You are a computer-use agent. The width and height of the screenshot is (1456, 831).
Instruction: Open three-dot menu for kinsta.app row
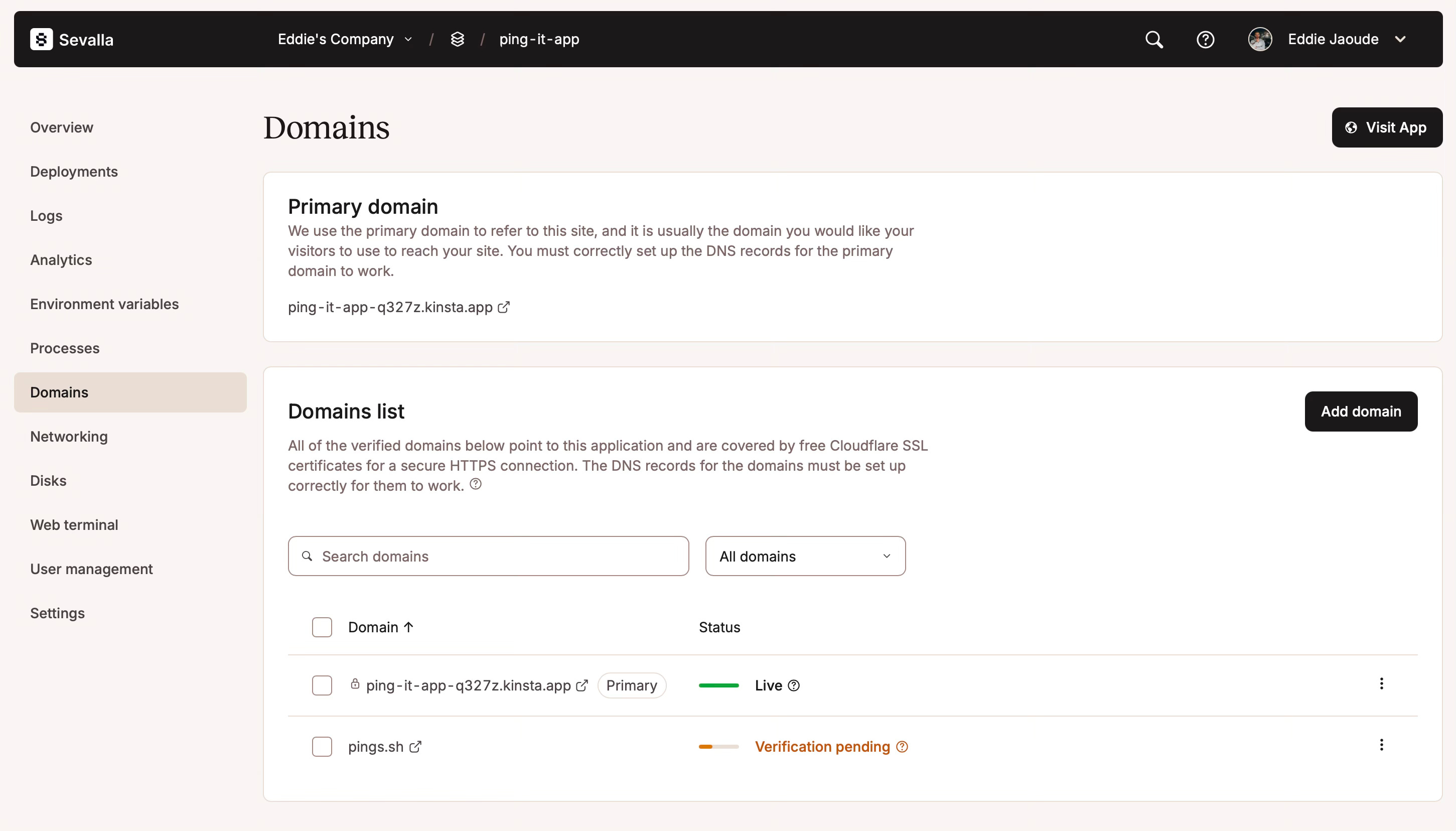coord(1381,684)
